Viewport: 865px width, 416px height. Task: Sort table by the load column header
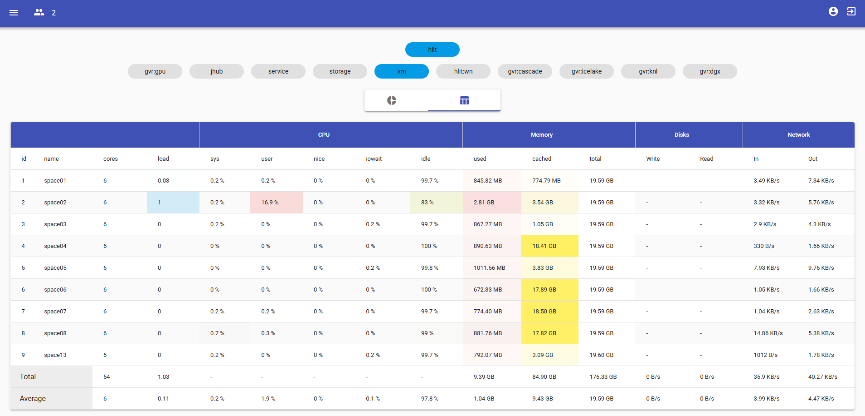point(163,158)
